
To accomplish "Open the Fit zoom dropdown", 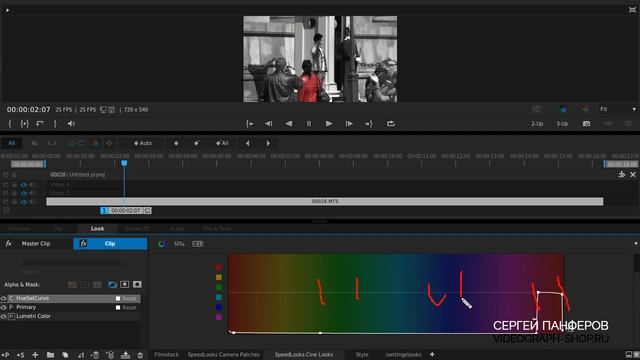I will [618, 109].
